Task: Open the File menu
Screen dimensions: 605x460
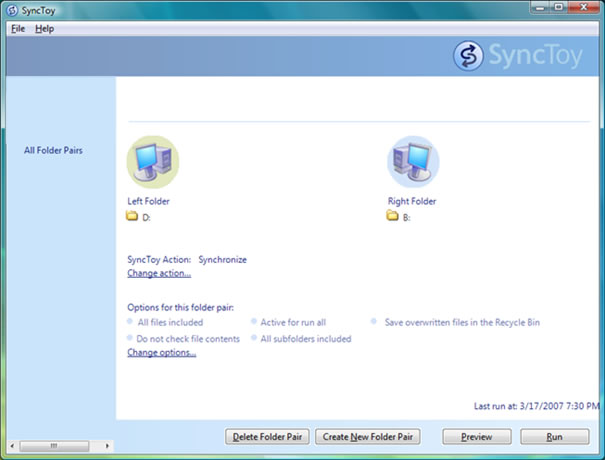Action: (18, 29)
